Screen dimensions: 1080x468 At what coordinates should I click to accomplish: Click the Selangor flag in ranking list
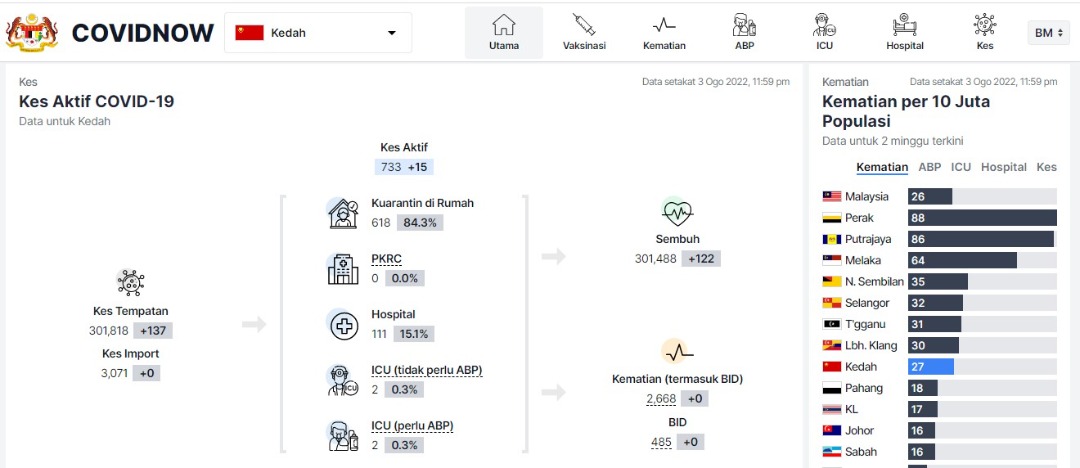coord(831,303)
